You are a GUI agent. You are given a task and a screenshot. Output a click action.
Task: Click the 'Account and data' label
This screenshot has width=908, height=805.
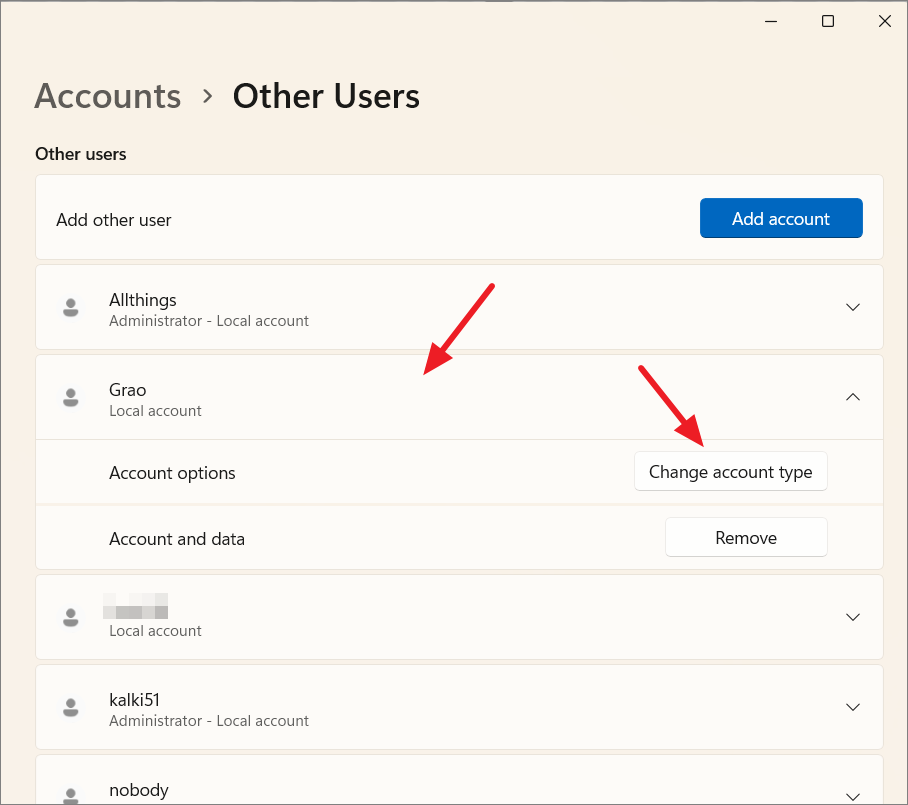(177, 539)
